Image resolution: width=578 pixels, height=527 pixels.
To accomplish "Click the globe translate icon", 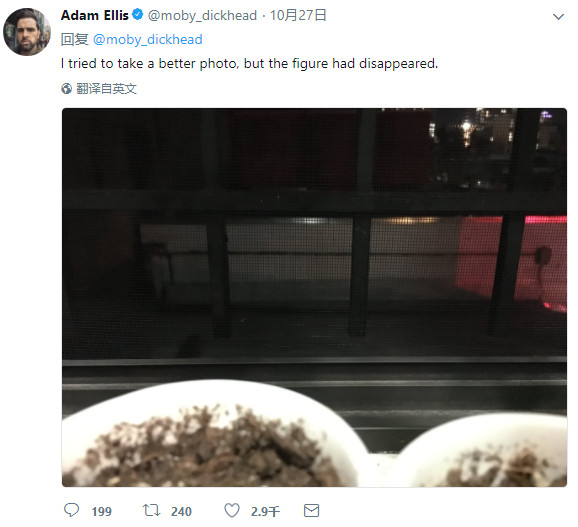I will pyautogui.click(x=67, y=88).
